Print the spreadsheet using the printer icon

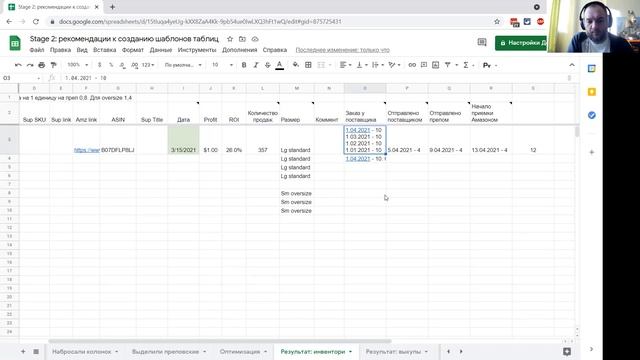tap(42, 65)
